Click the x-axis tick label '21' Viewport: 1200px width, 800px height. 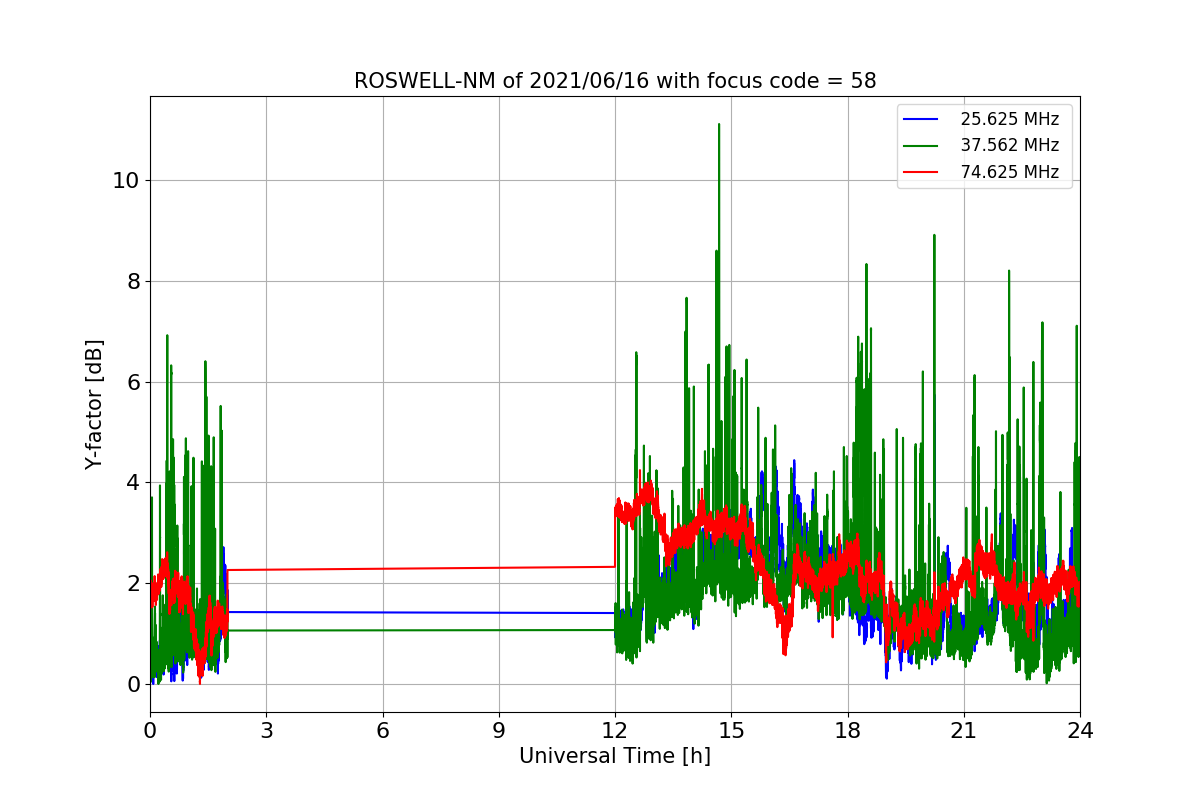coord(963,731)
